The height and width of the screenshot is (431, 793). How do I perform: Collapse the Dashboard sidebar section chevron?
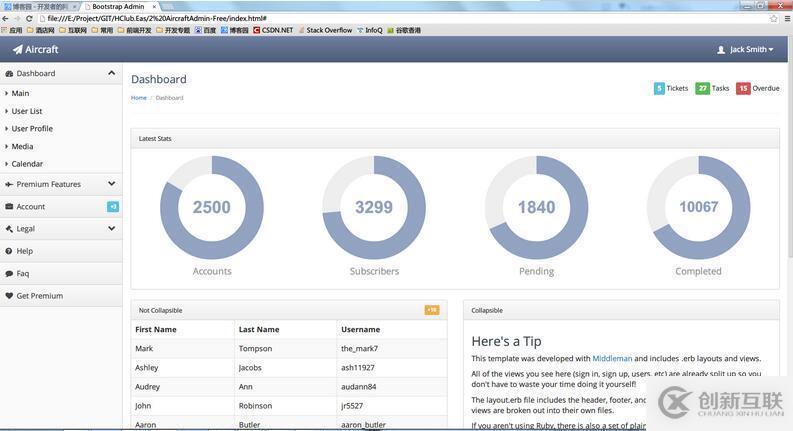[x=111, y=73]
